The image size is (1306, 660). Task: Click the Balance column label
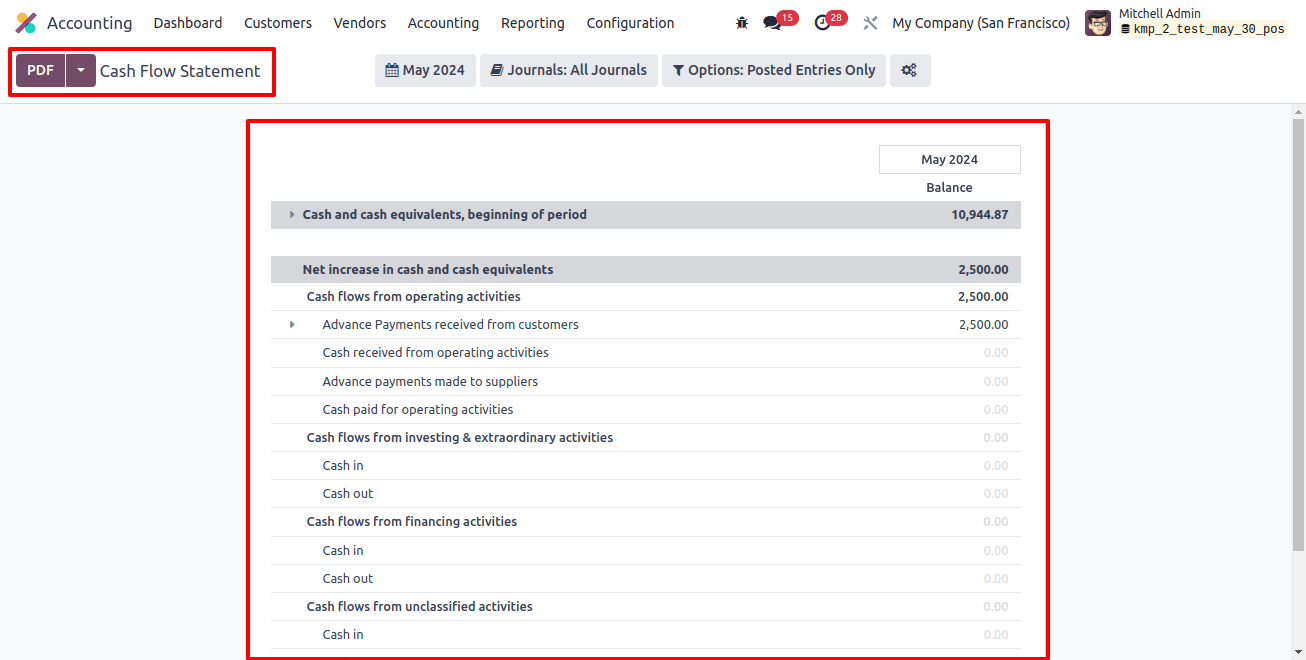tap(949, 188)
